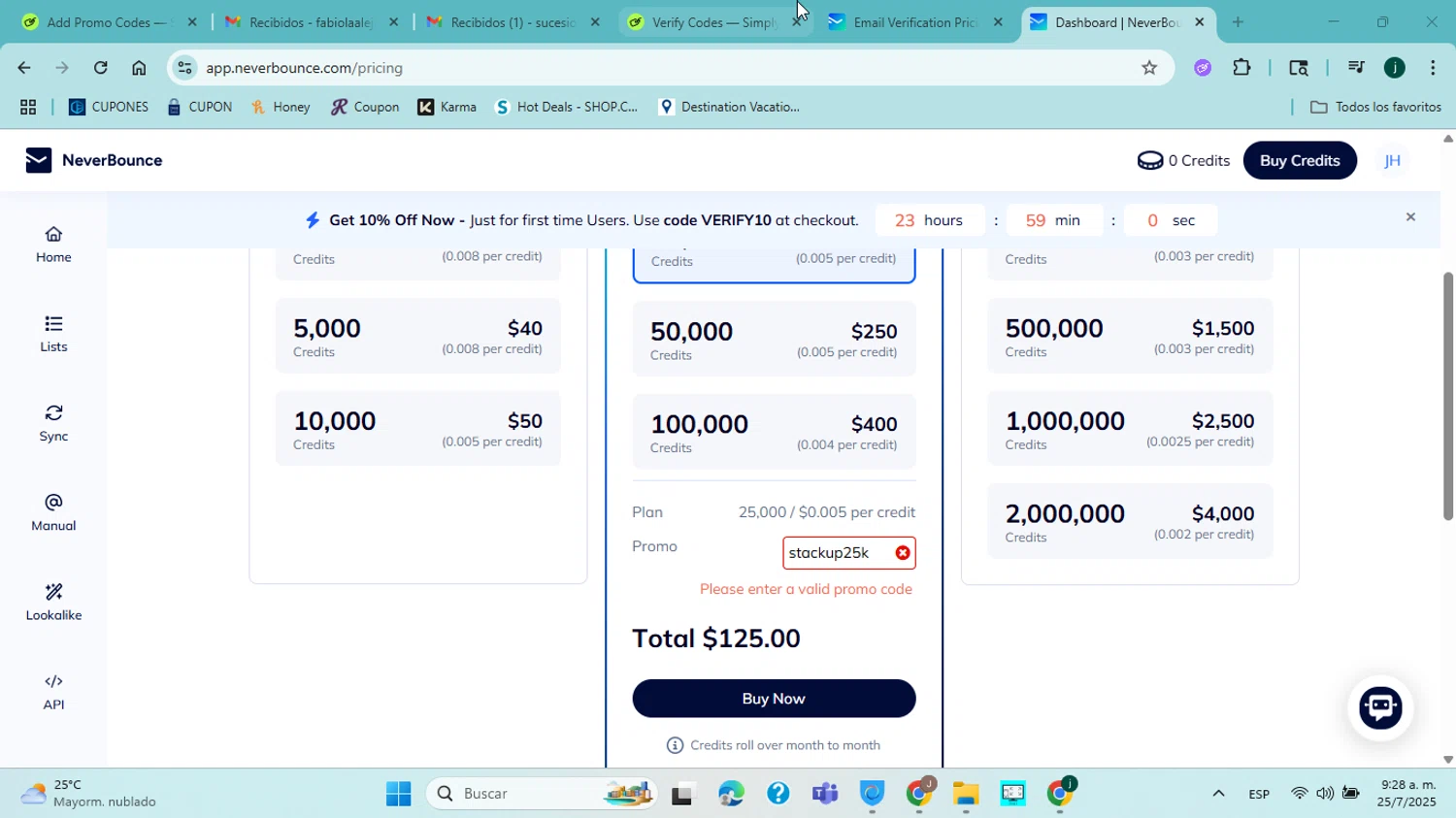Go to browser home page

[x=139, y=67]
